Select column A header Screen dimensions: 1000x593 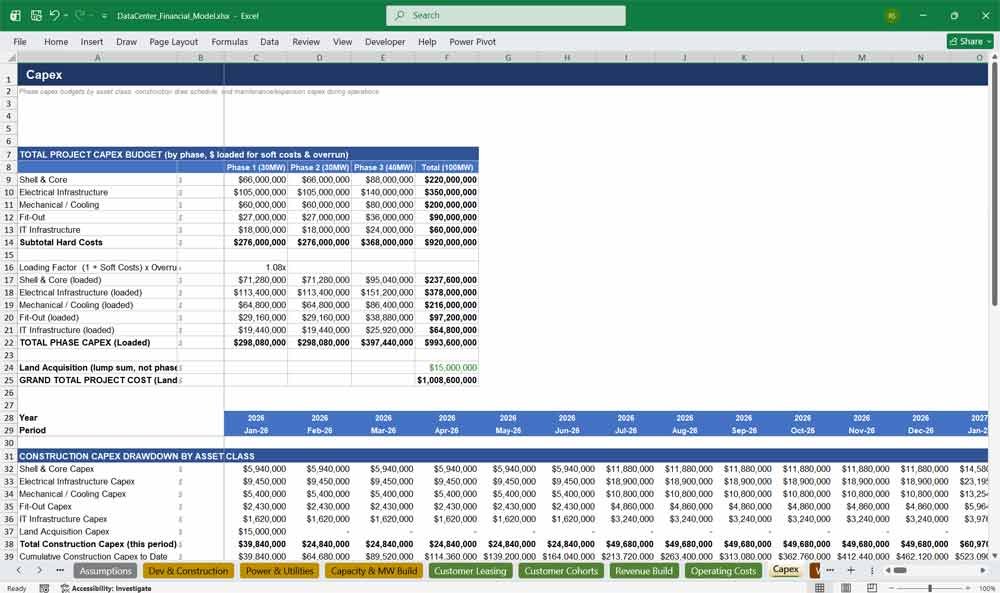98,57
